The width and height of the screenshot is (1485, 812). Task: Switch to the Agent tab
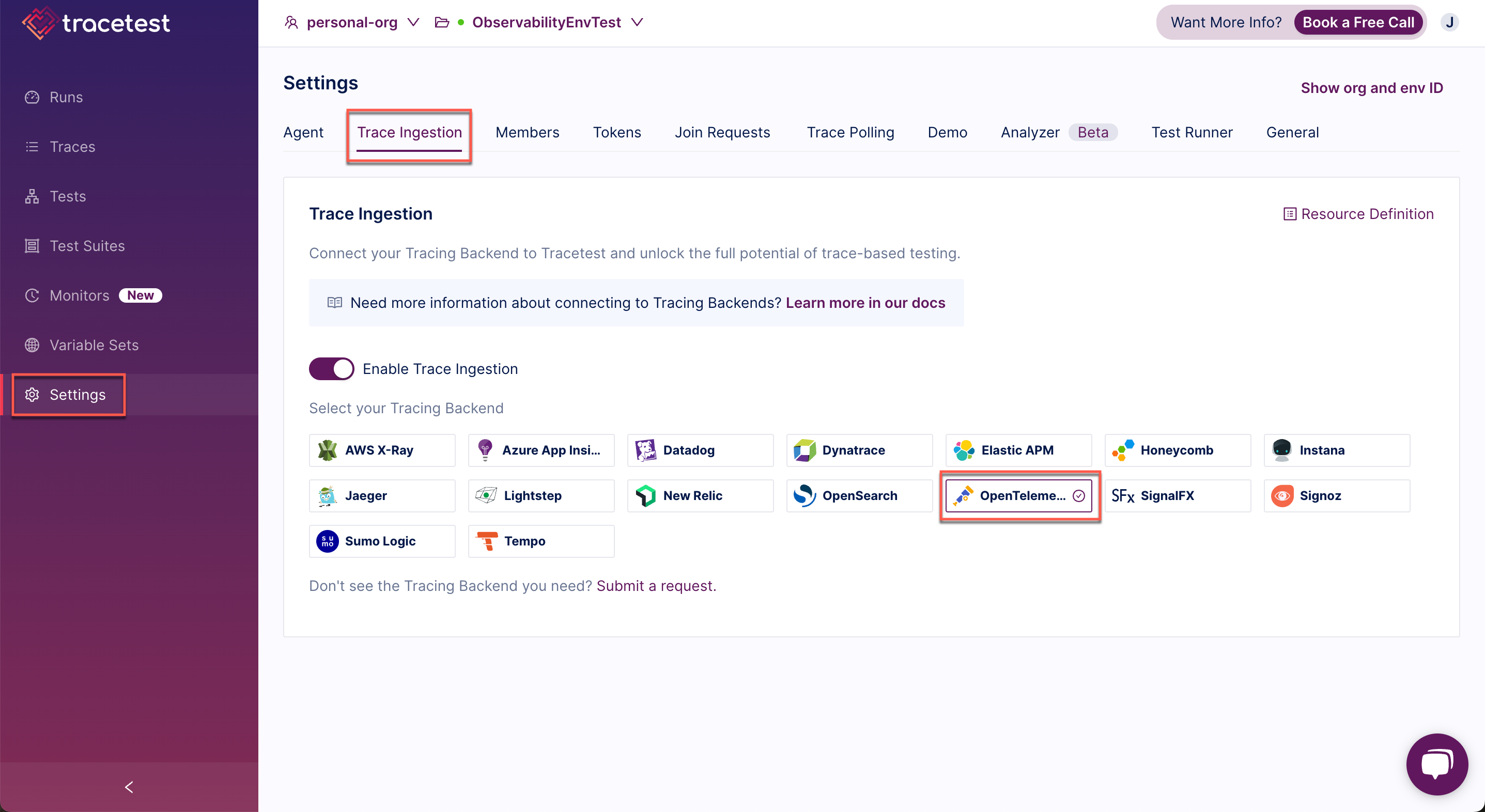click(303, 133)
